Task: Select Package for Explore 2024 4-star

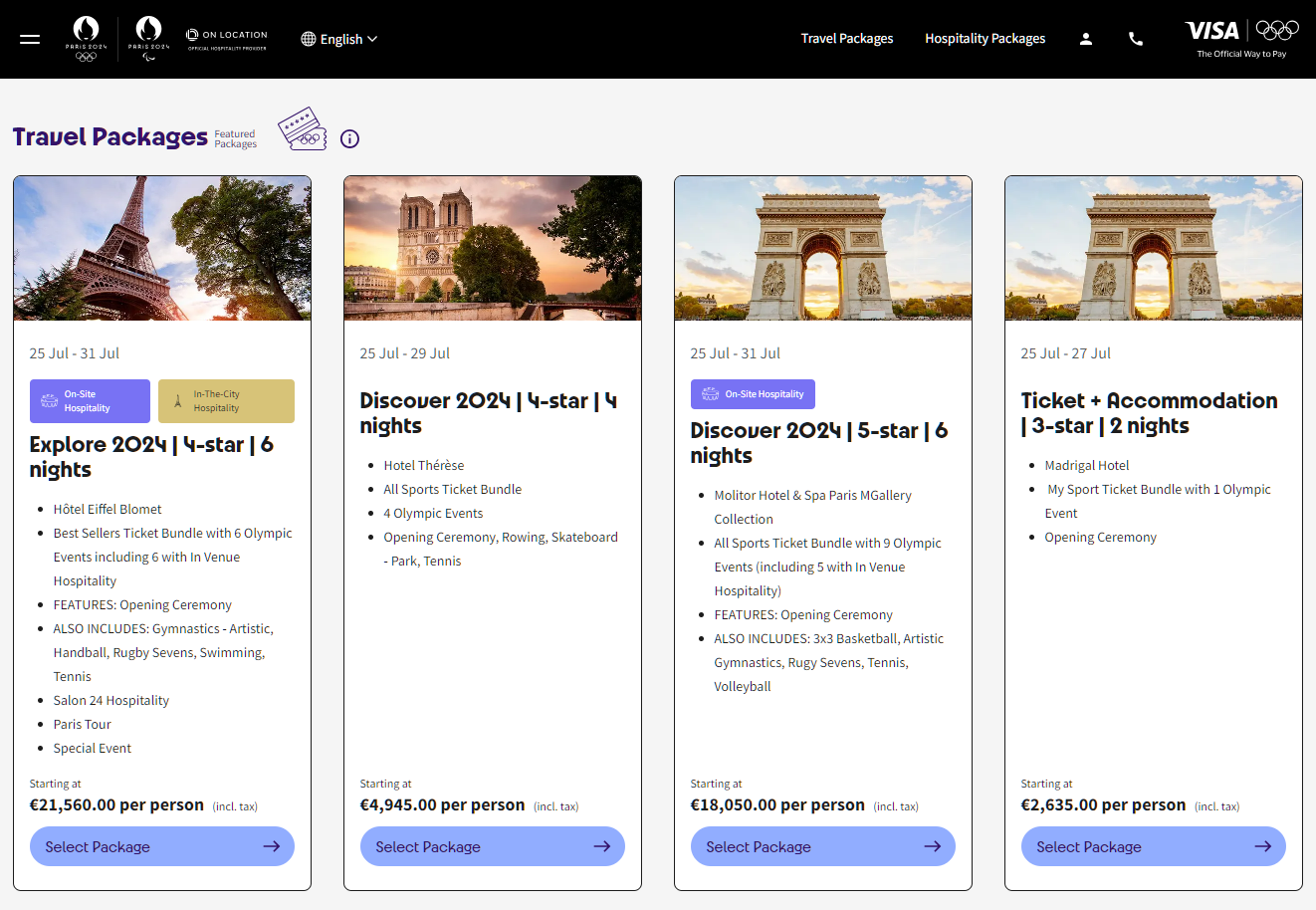Action: [162, 846]
